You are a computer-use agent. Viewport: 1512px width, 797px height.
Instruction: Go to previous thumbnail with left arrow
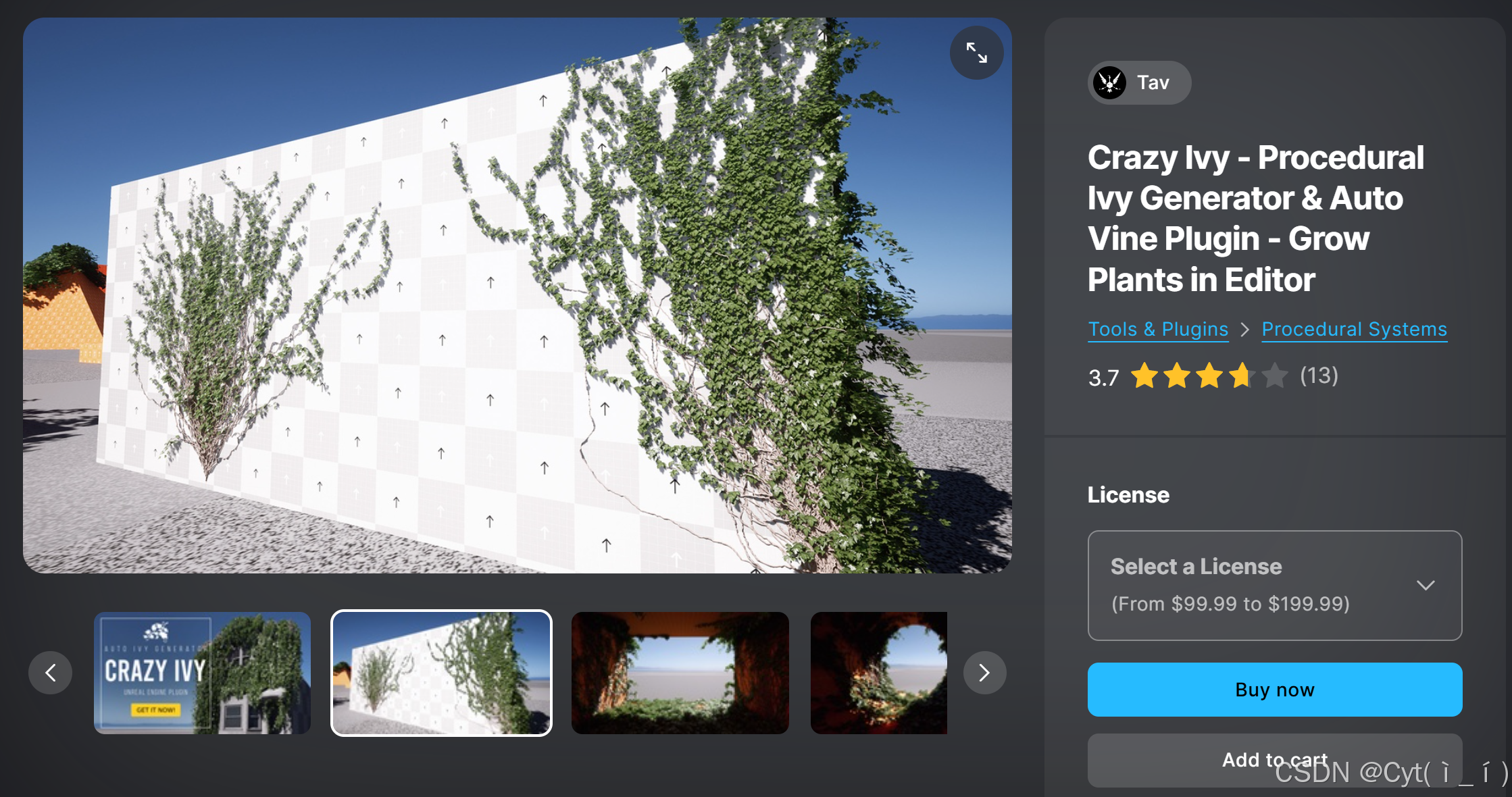(x=51, y=673)
